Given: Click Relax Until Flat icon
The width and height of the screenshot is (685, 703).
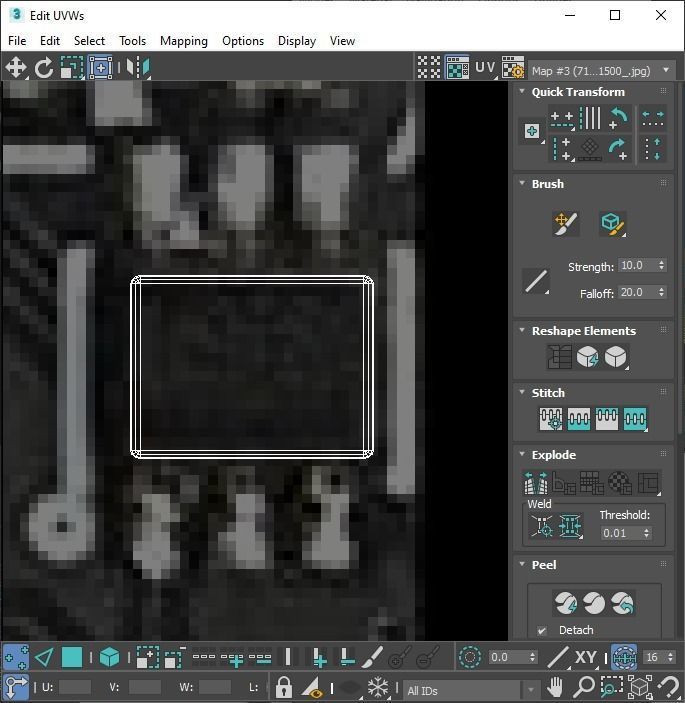Looking at the screenshot, I should pos(587,357).
